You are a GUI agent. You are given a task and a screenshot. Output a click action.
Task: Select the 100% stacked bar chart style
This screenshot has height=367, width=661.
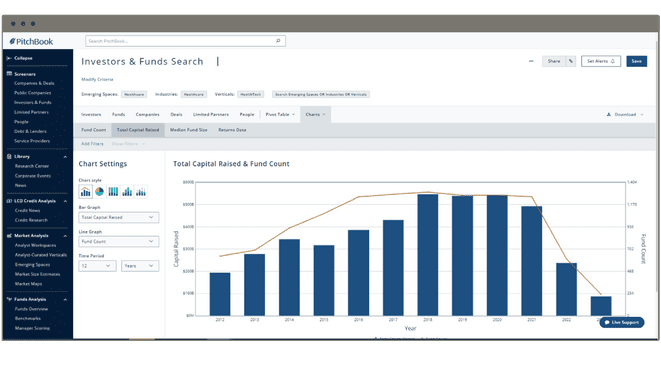(x=113, y=192)
